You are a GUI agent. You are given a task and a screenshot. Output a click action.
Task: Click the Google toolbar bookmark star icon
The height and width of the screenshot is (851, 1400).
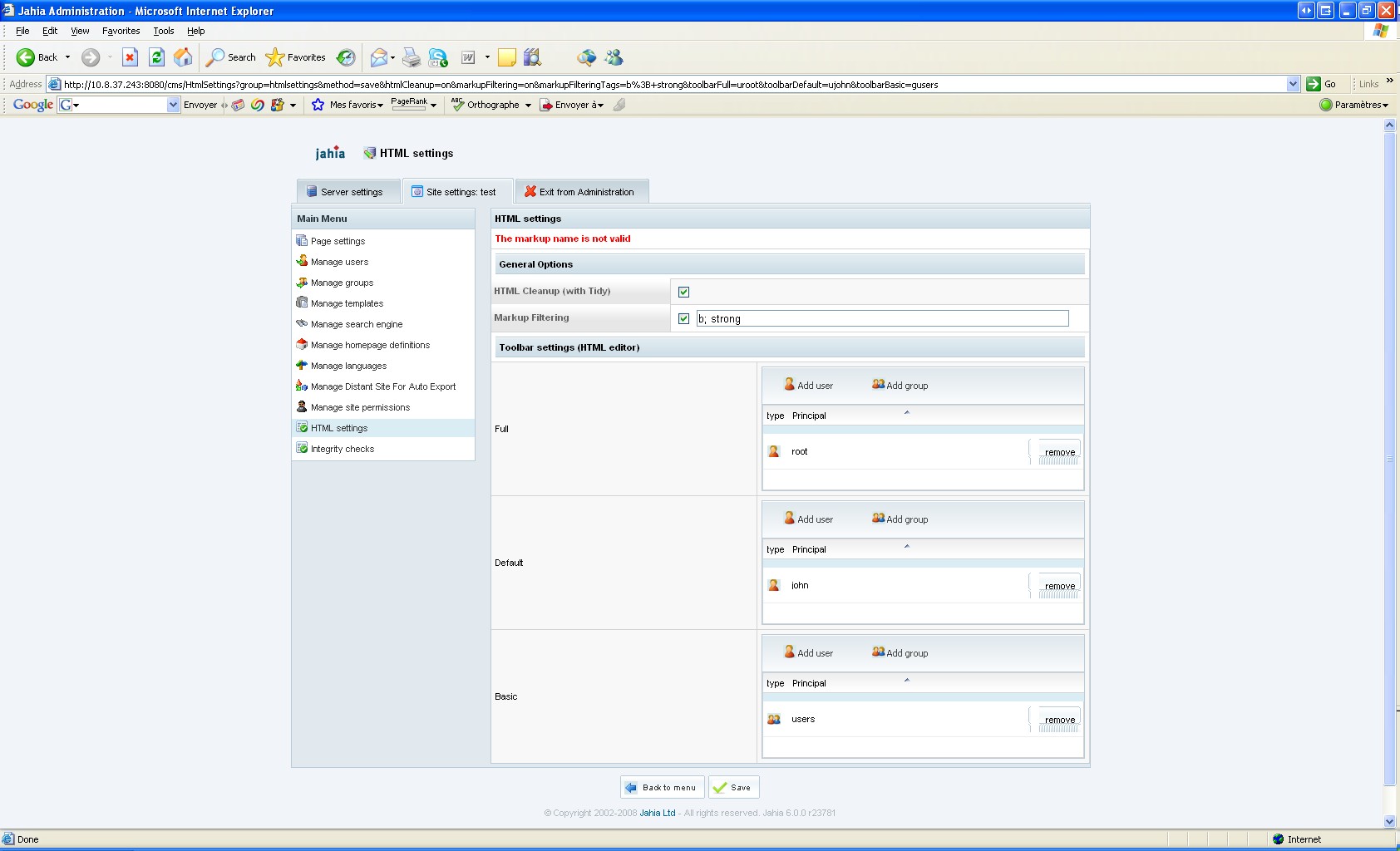tap(318, 105)
